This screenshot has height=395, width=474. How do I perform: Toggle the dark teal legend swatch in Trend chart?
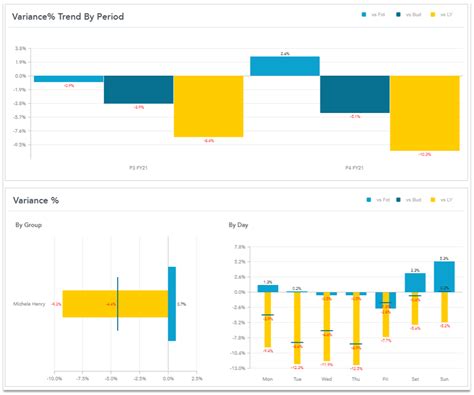(398, 15)
